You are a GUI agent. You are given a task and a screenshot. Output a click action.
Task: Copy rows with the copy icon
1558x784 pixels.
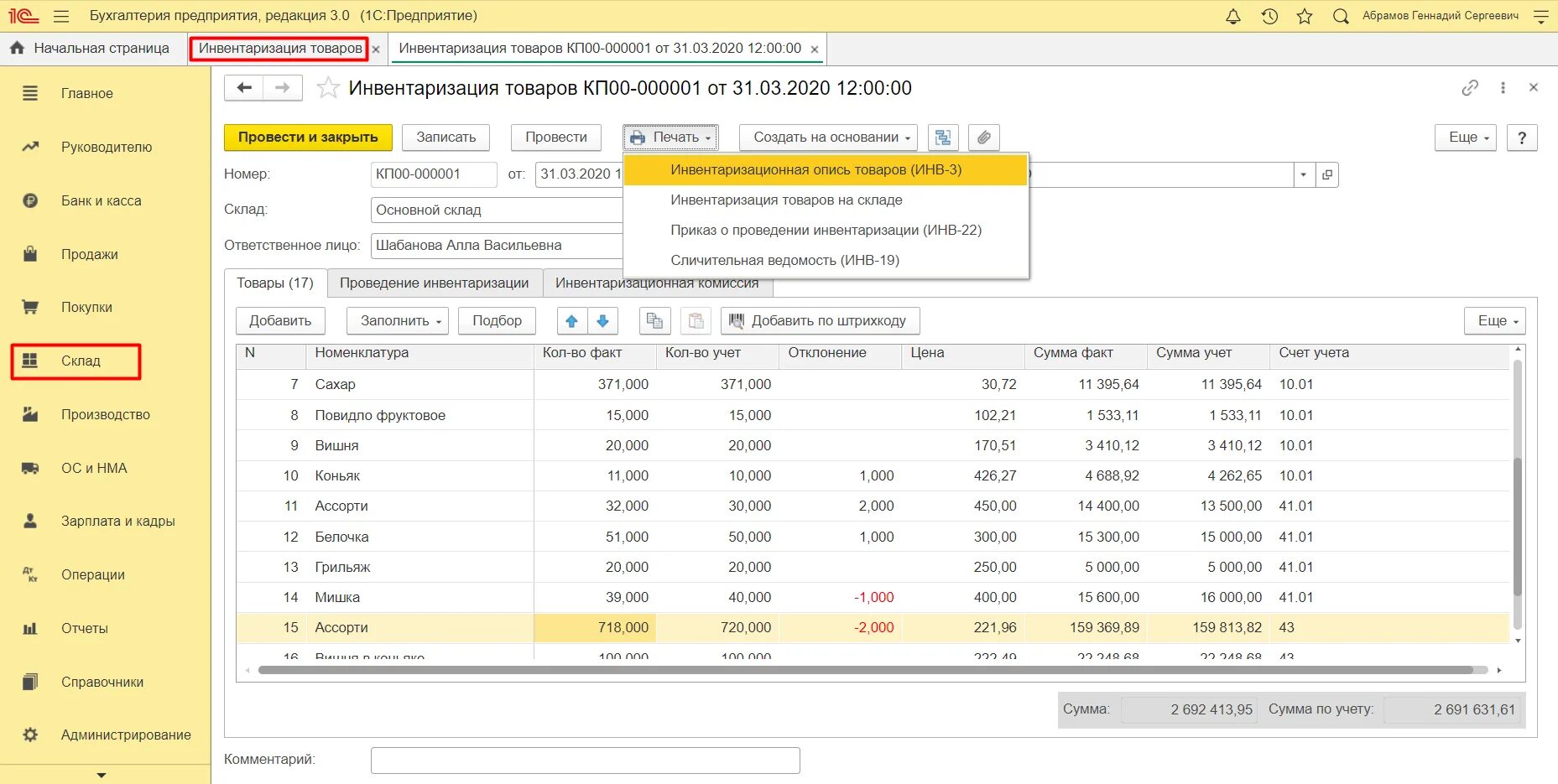(654, 321)
